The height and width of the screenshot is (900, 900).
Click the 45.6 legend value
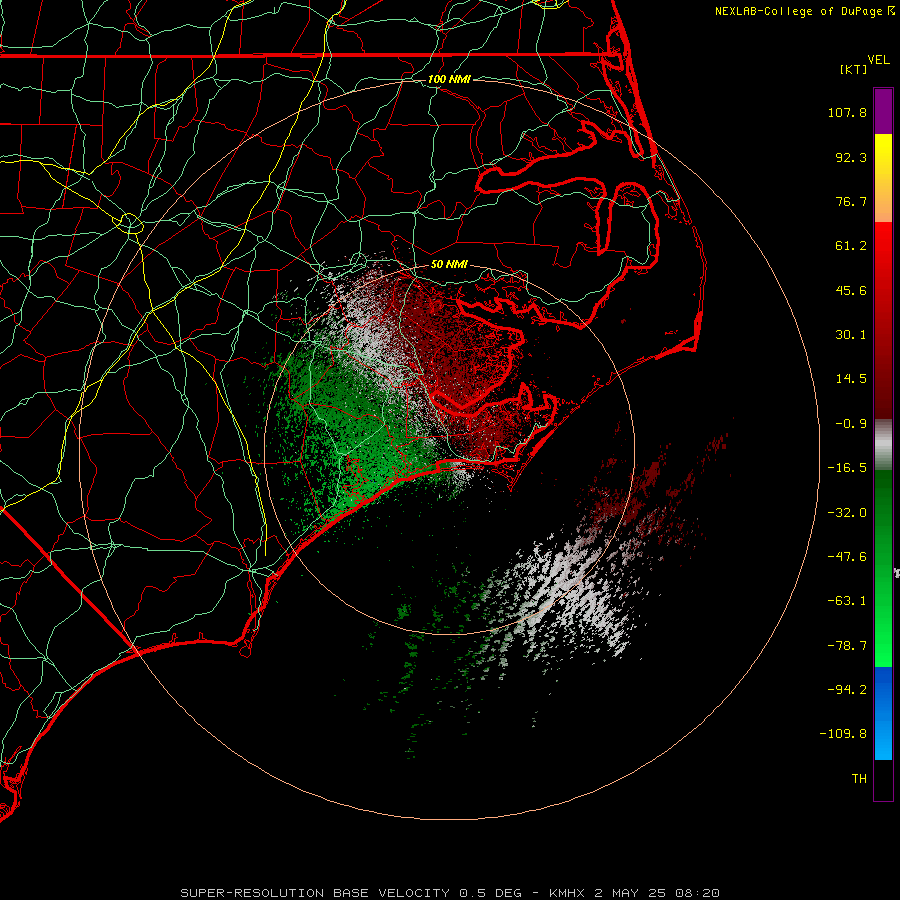click(851, 290)
